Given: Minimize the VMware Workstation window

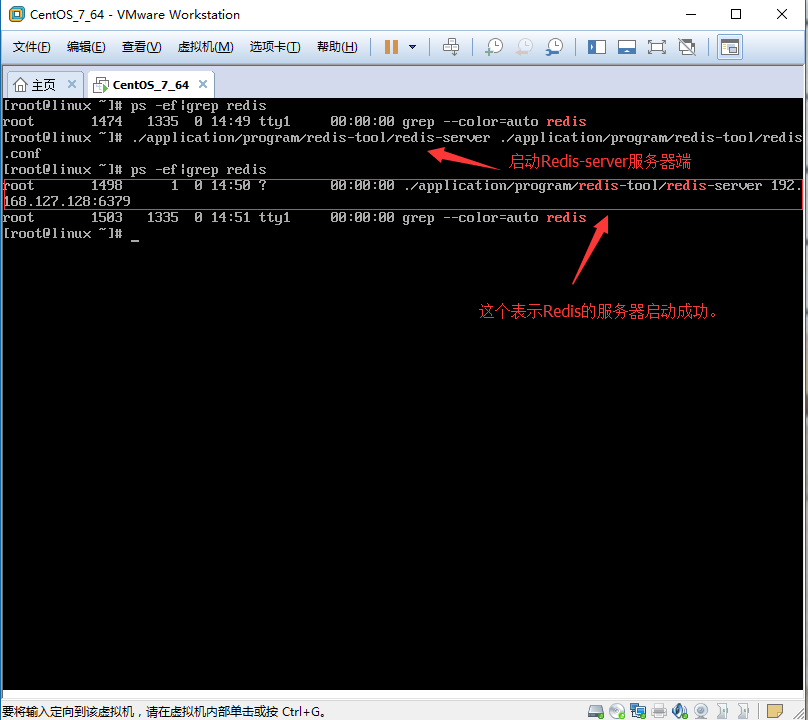Looking at the screenshot, I should (691, 14).
